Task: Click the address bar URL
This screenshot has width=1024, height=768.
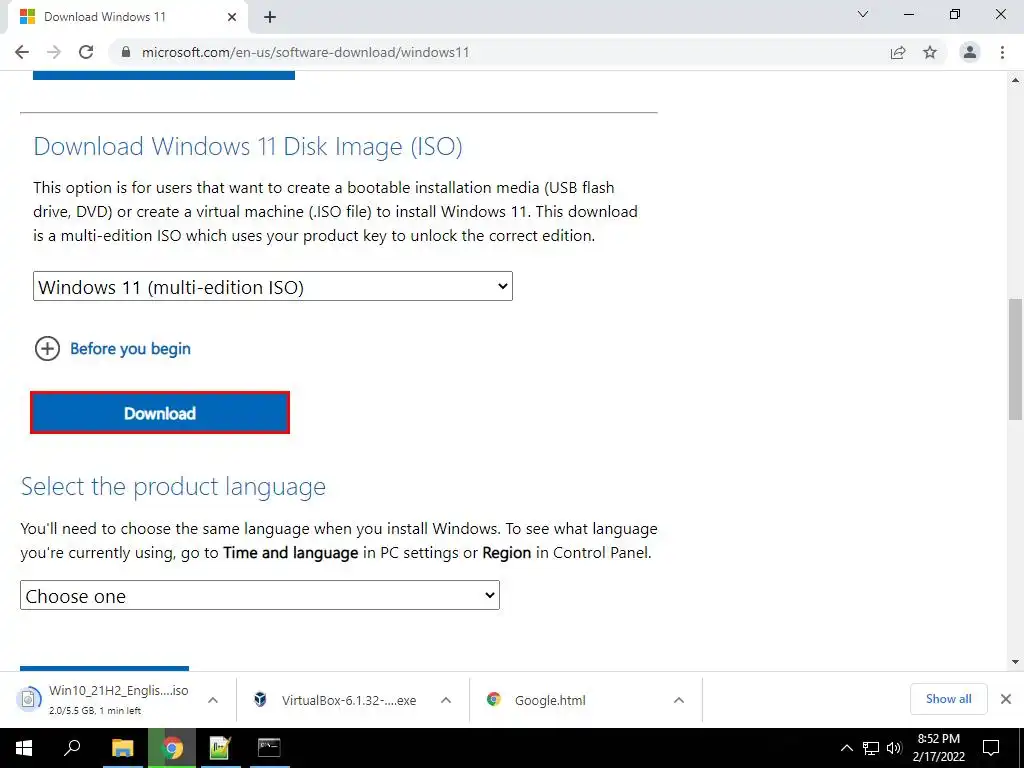Action: [x=306, y=52]
